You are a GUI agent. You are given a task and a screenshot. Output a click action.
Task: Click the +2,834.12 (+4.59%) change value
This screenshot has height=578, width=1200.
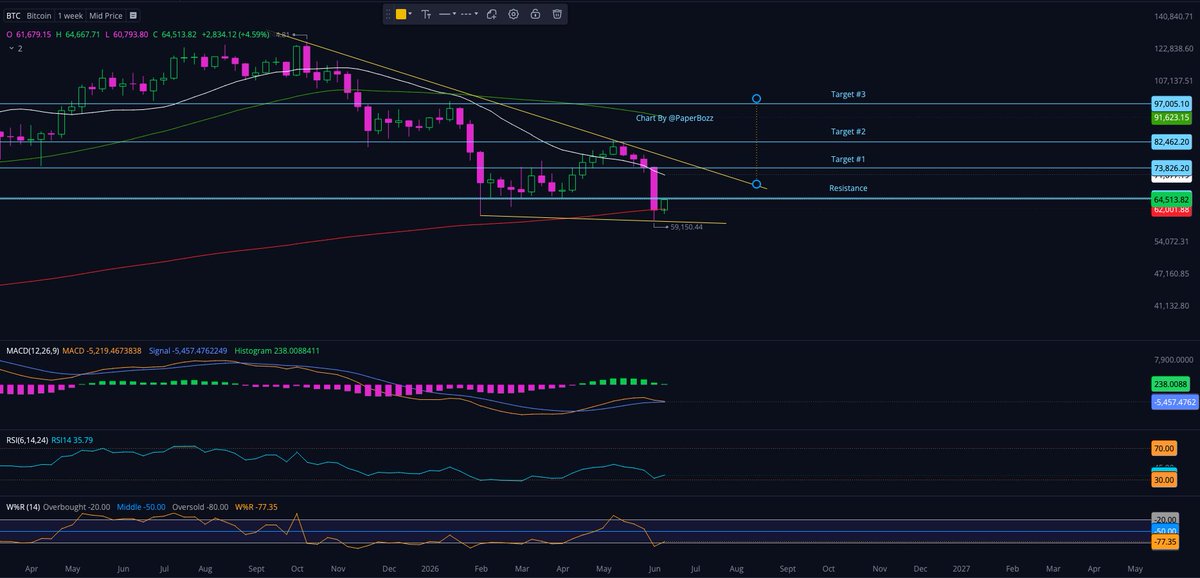[237, 35]
